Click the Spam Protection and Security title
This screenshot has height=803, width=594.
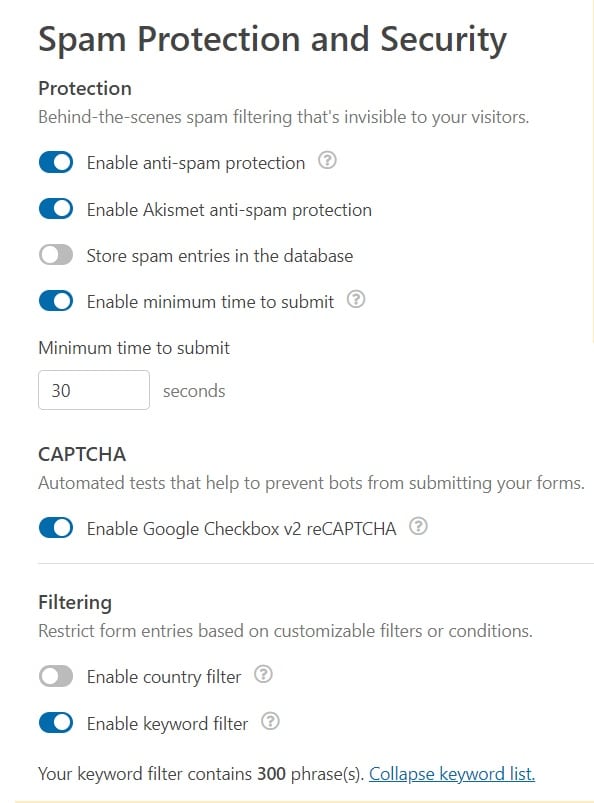[x=272, y=40]
